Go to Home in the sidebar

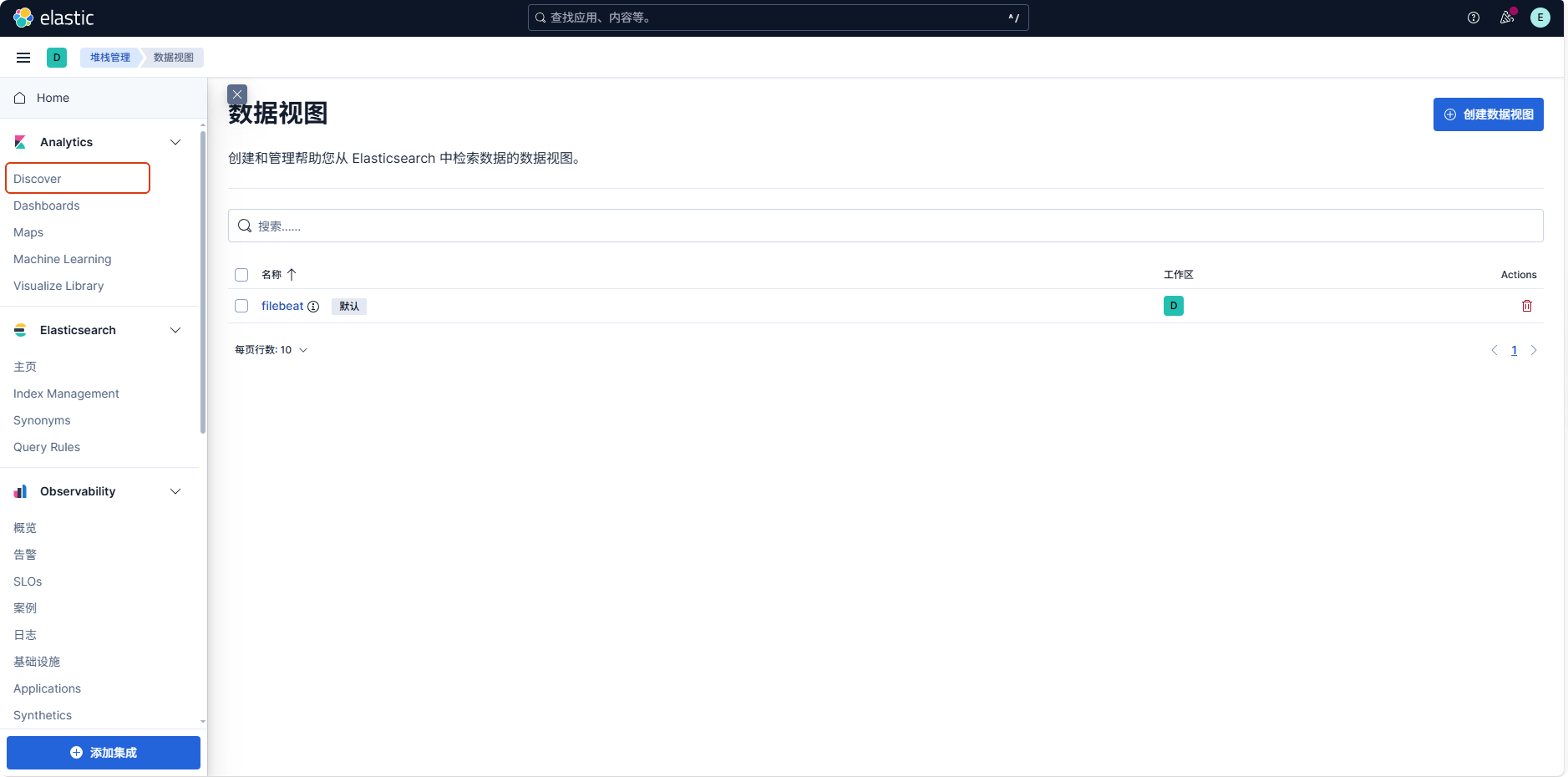53,98
